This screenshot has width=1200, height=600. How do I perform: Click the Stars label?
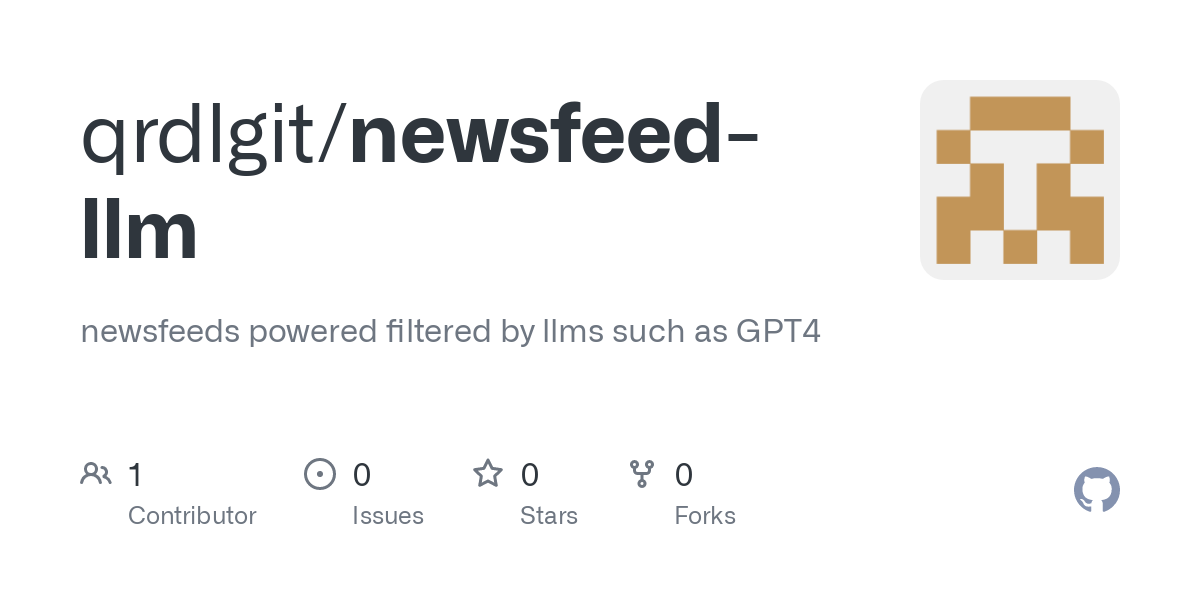[x=549, y=516]
